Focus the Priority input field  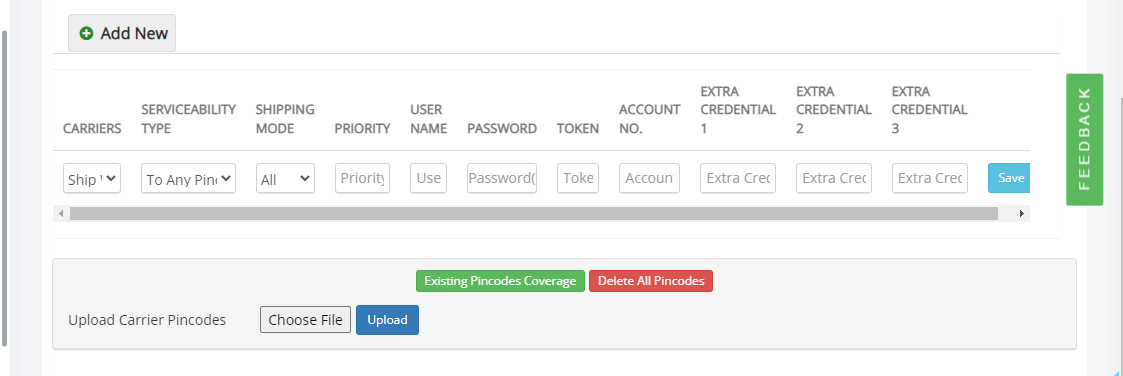click(x=362, y=178)
